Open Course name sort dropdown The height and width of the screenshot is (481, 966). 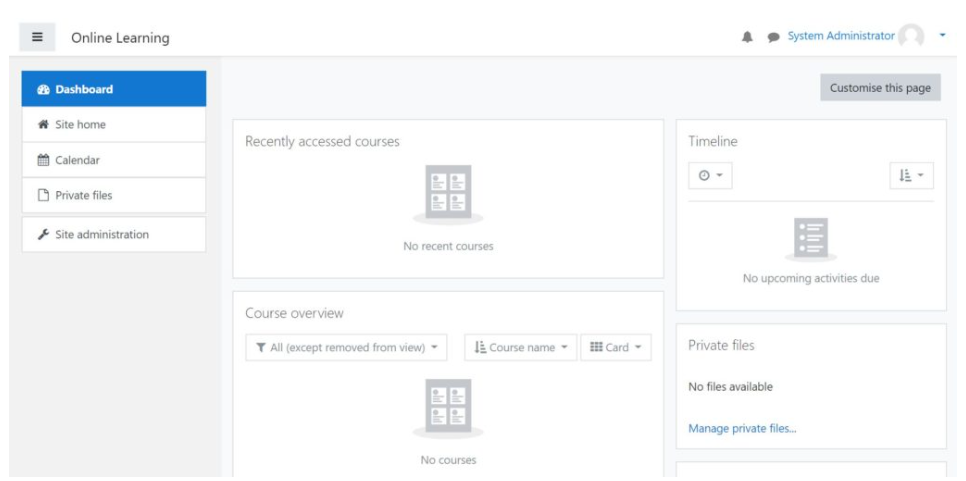[x=521, y=347]
